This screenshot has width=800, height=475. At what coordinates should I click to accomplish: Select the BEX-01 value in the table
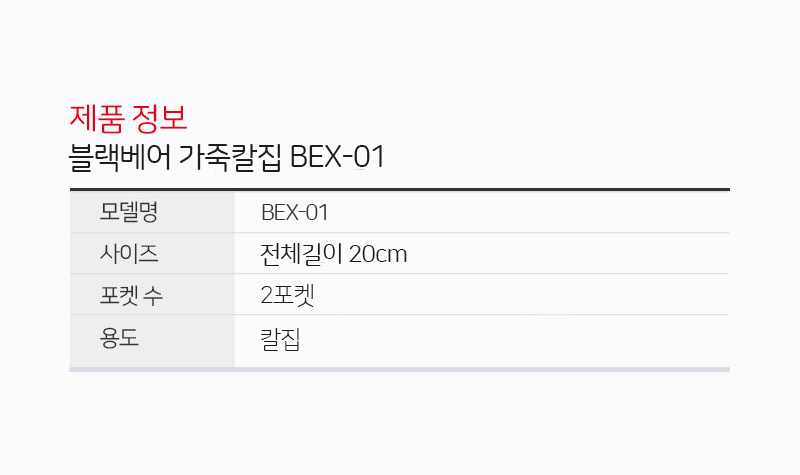(x=294, y=213)
